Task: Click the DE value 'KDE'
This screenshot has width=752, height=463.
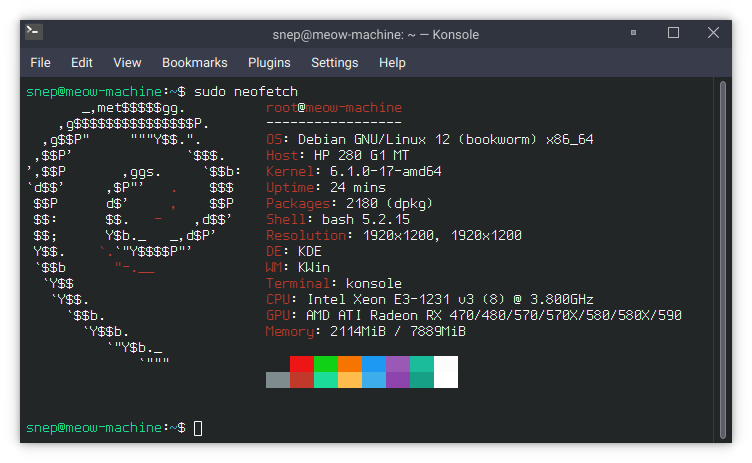Action: (x=309, y=251)
